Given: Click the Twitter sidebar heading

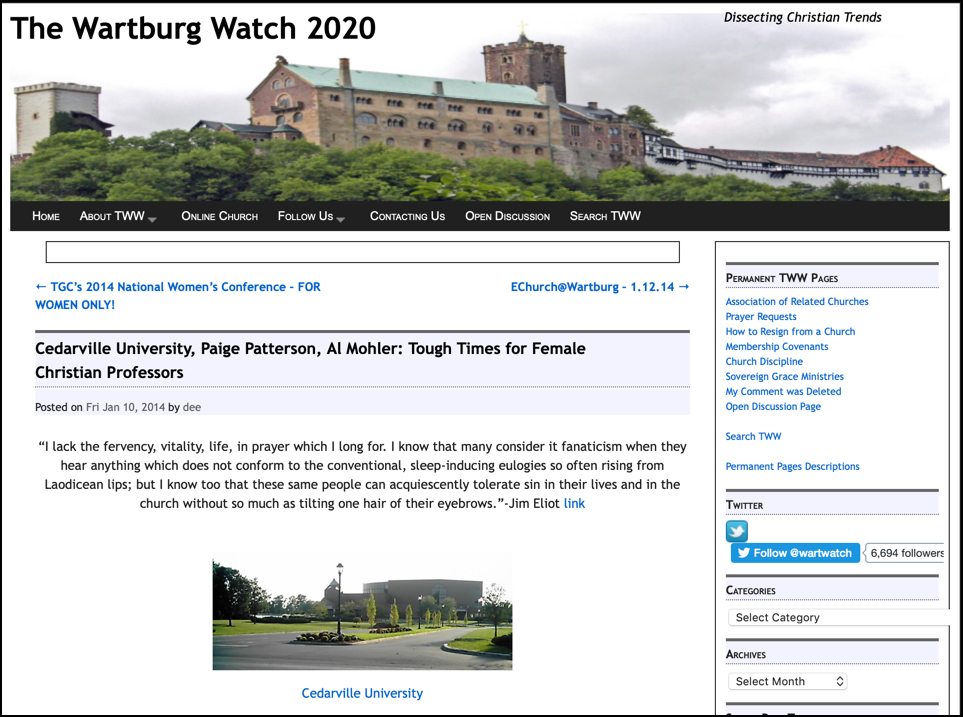Looking at the screenshot, I should (x=744, y=505).
